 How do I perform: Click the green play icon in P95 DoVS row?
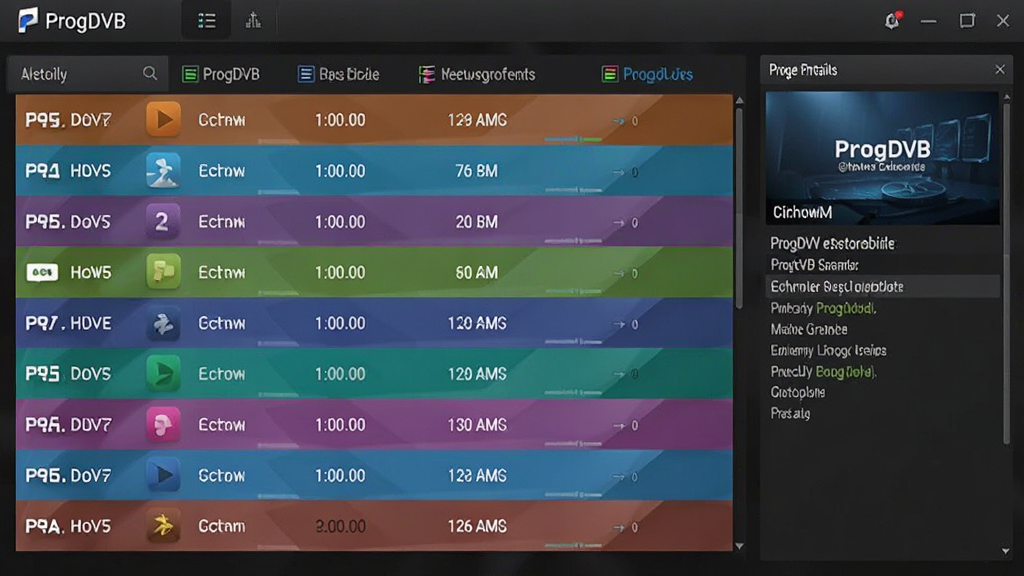click(x=163, y=374)
